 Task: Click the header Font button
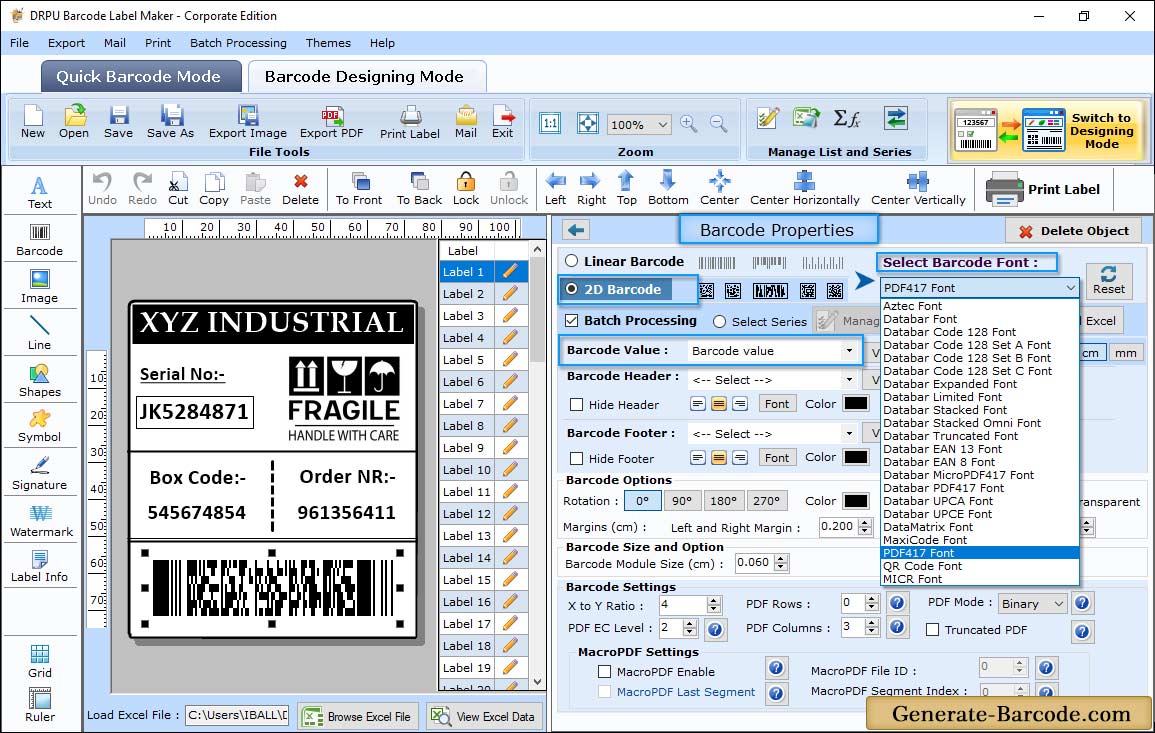tap(776, 404)
